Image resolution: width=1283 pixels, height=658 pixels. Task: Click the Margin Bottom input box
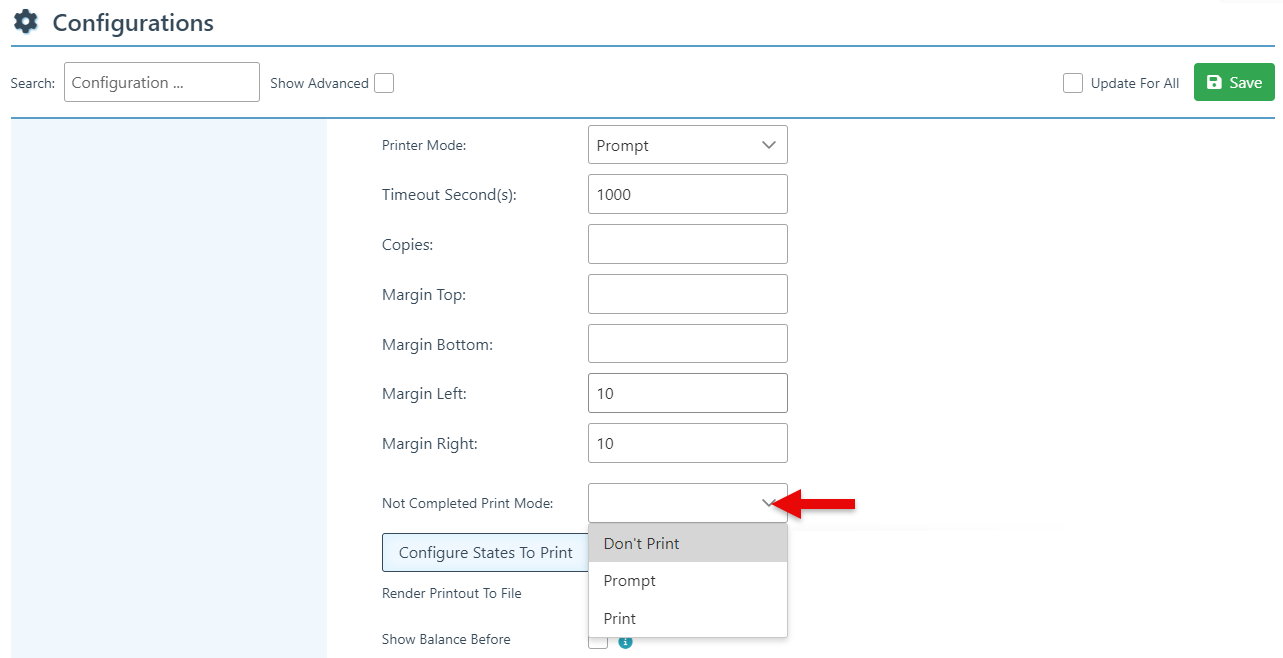[x=687, y=344]
